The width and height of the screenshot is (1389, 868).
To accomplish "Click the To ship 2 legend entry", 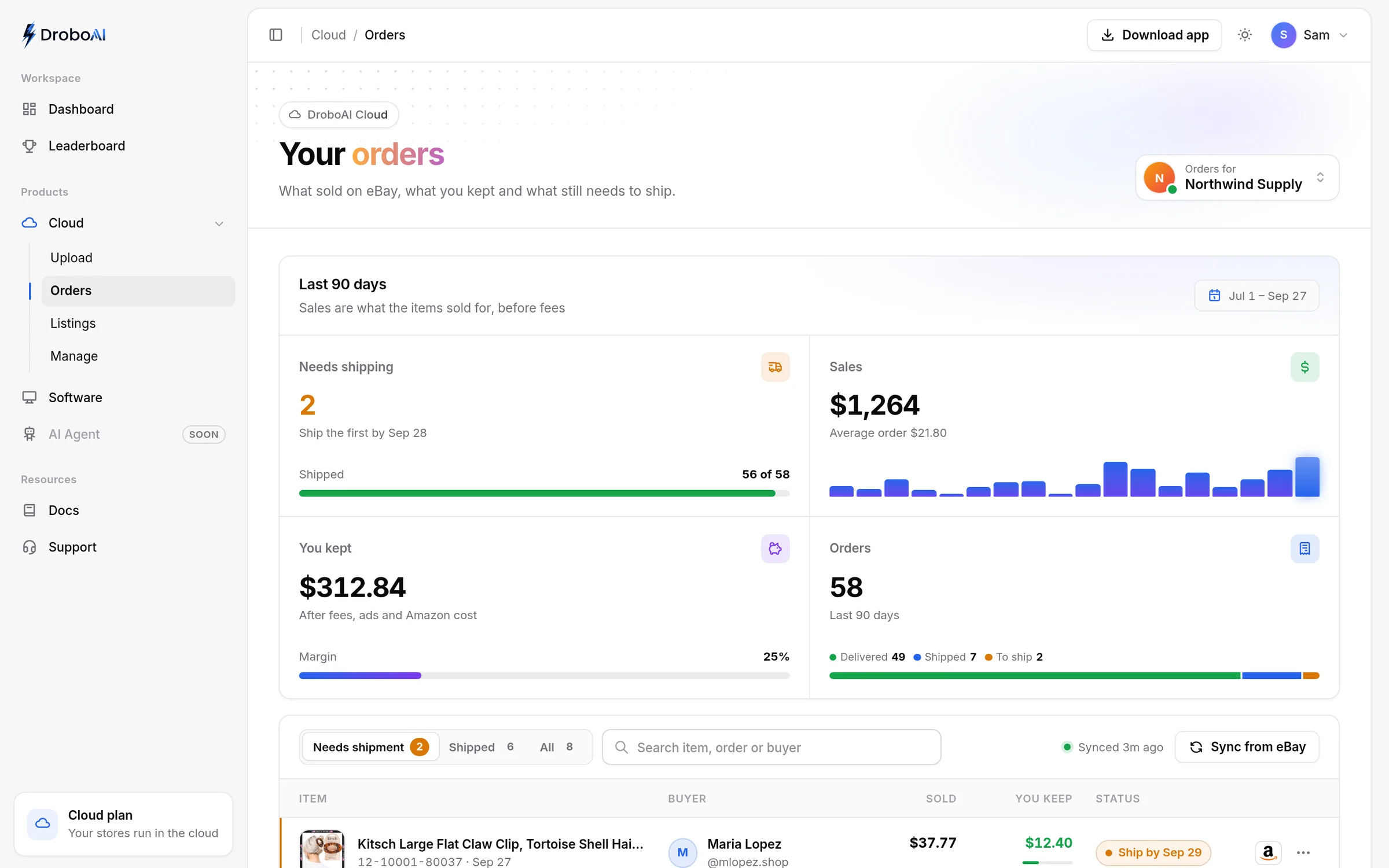I will coord(1014,657).
